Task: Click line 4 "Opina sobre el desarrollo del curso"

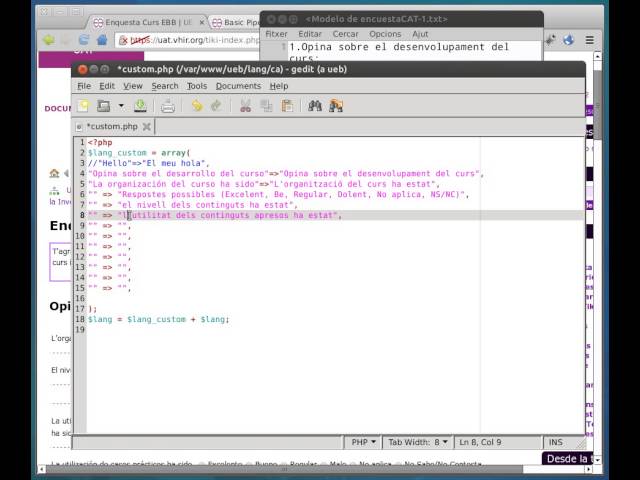Action: click(178, 173)
